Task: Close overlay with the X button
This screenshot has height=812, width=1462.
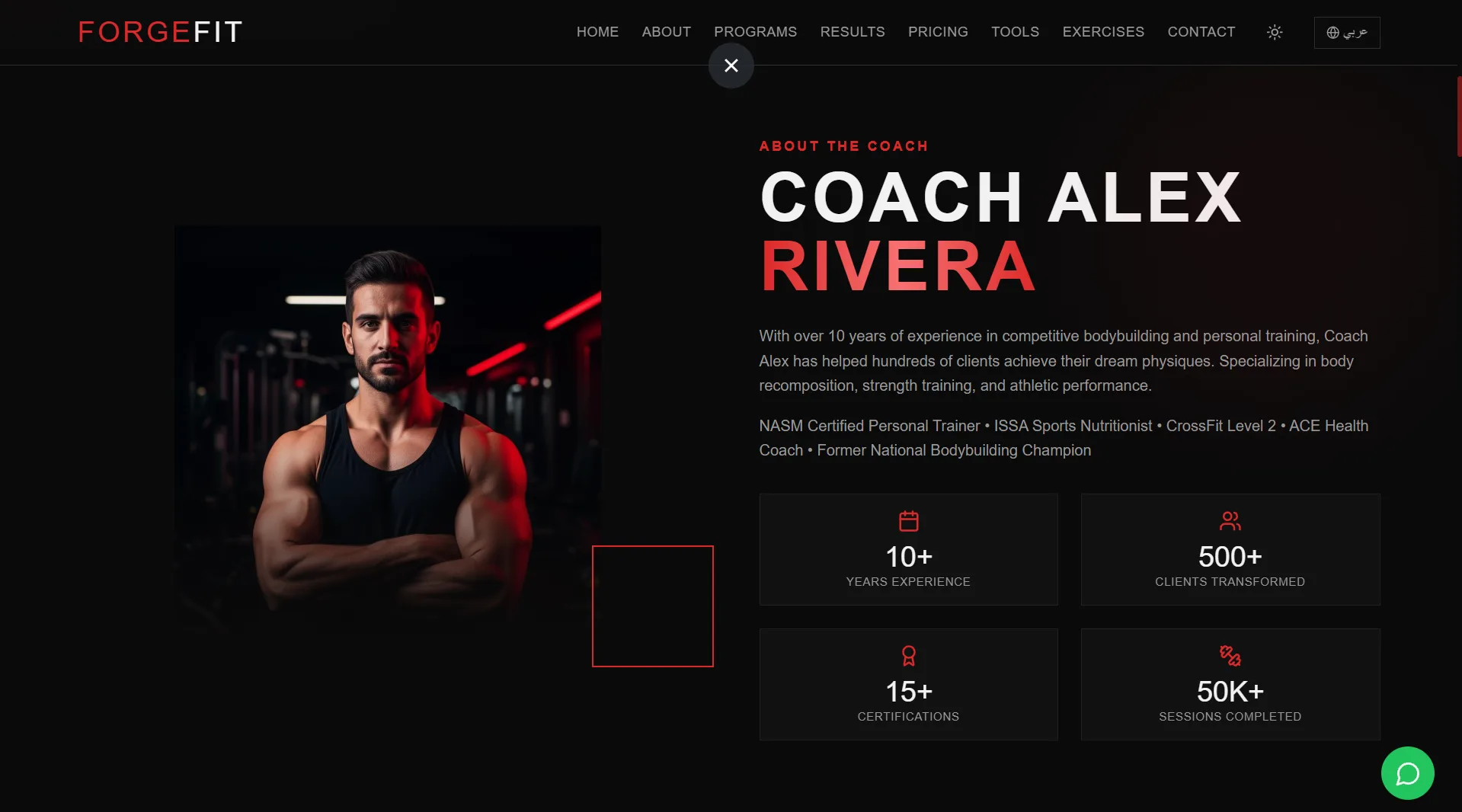Action: (x=731, y=66)
